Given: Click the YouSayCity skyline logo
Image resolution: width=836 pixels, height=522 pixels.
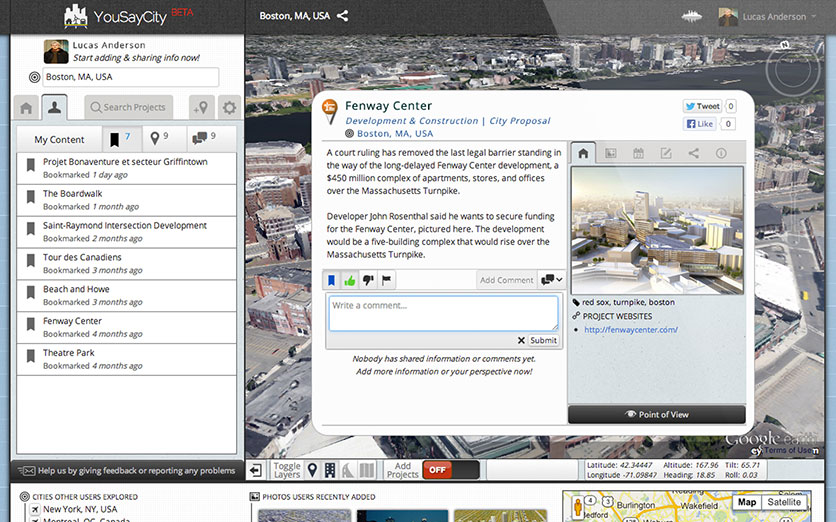Looking at the screenshot, I should click(76, 17).
